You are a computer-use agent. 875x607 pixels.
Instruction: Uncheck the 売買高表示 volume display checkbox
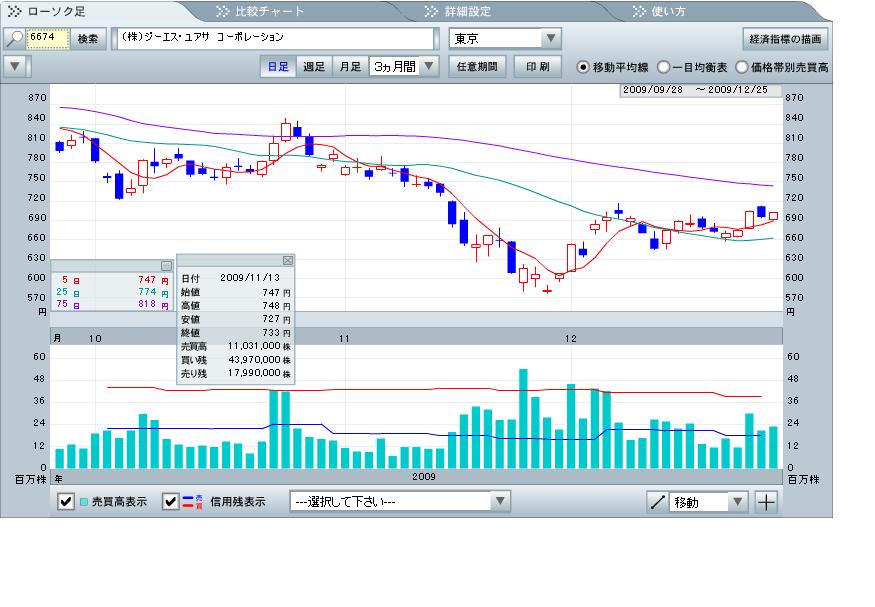pyautogui.click(x=66, y=502)
